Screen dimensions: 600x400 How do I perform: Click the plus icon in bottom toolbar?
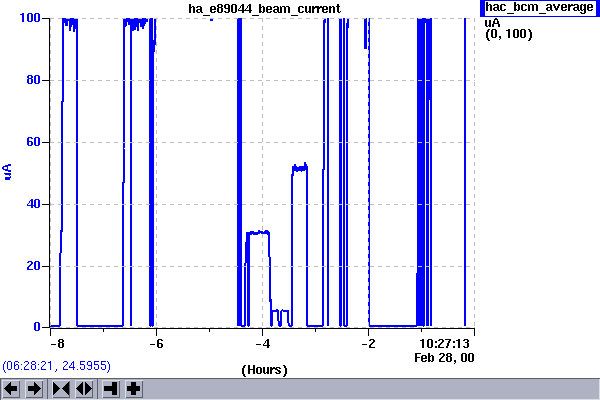(x=133, y=388)
